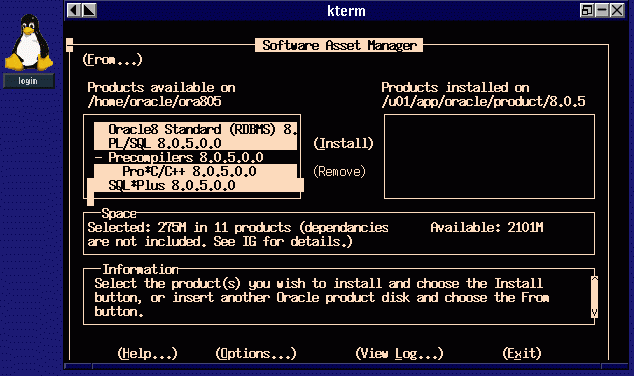The width and height of the screenshot is (634, 376).
Task: Click the (Exit) button
Action: [522, 353]
